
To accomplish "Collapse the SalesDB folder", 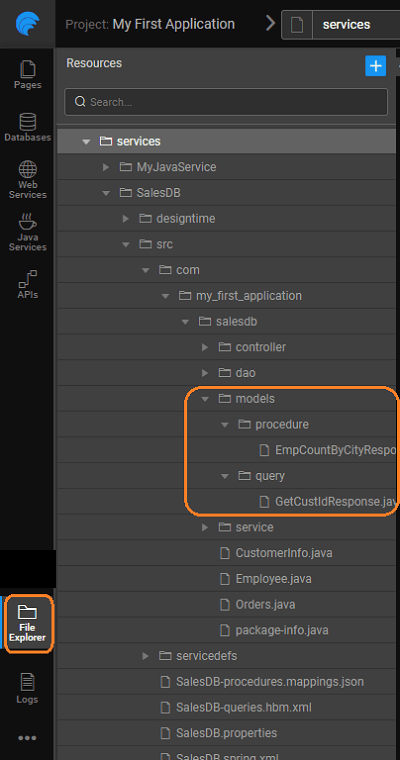I will (x=106, y=193).
